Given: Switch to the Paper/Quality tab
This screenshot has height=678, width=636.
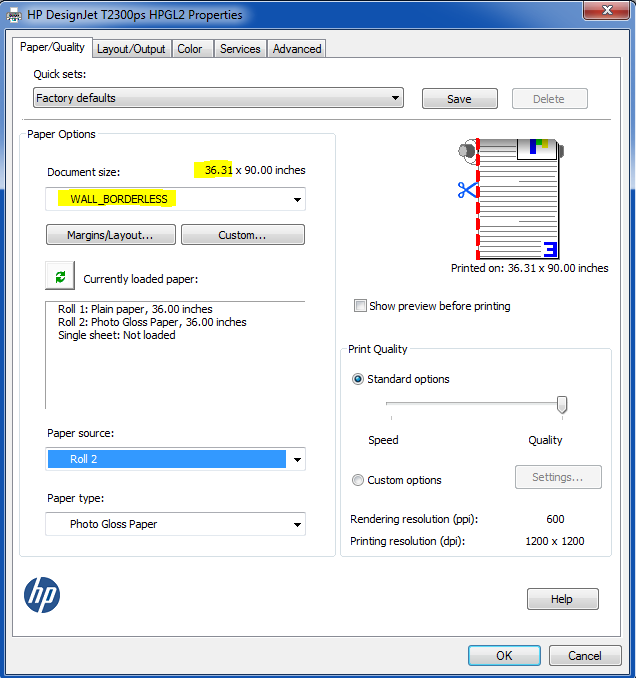Looking at the screenshot, I should [52, 47].
